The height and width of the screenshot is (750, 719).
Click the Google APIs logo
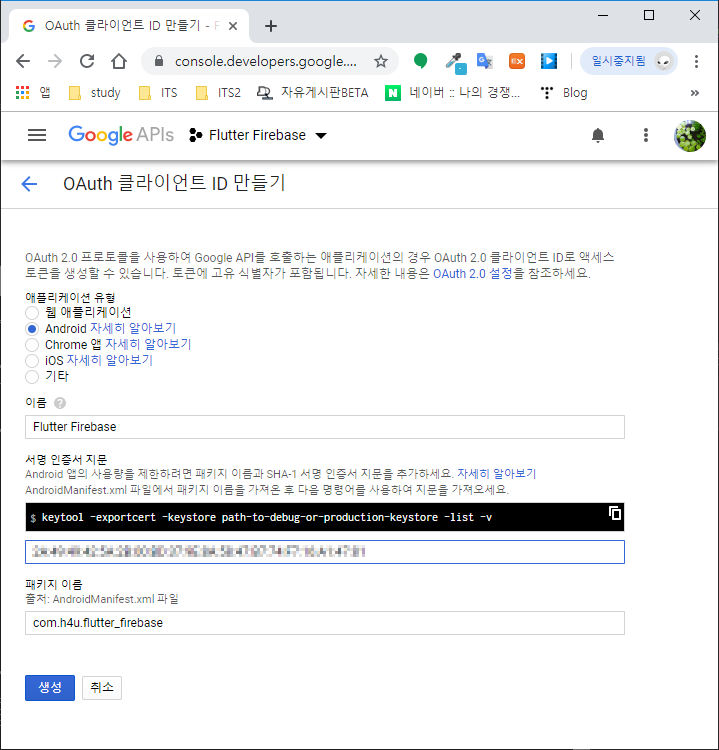click(121, 135)
